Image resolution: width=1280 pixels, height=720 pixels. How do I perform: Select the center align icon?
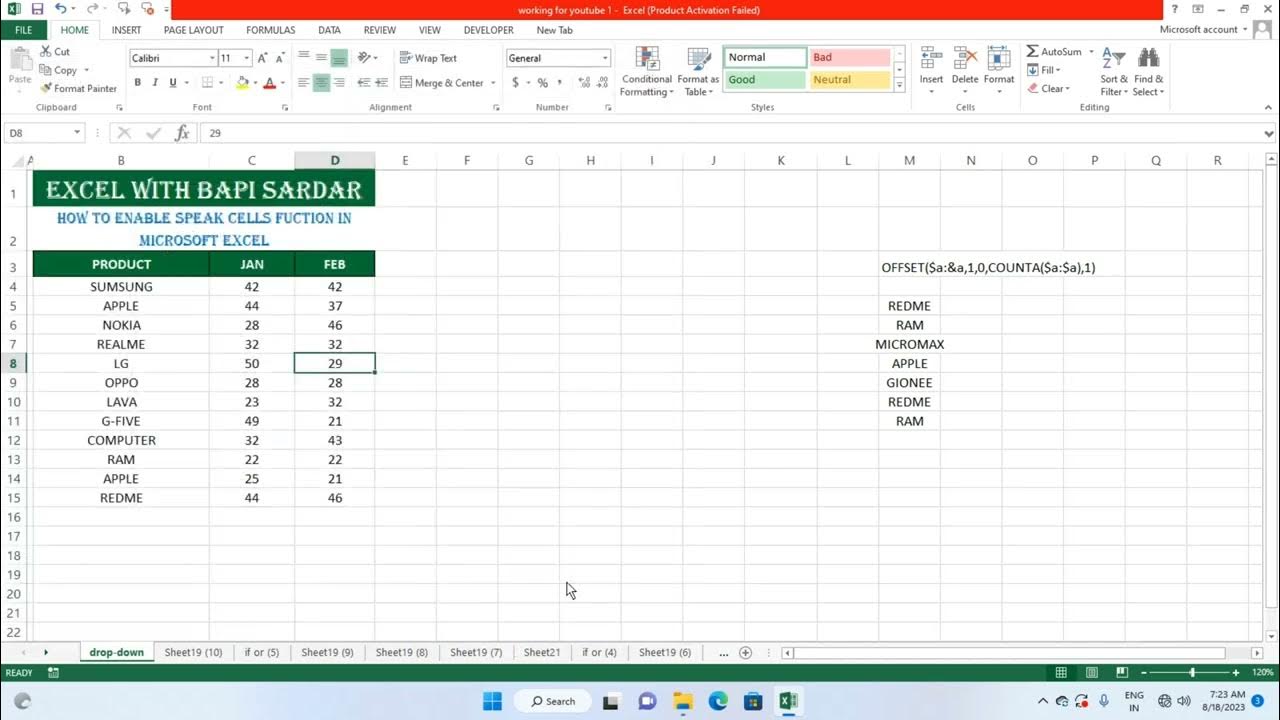coord(321,83)
